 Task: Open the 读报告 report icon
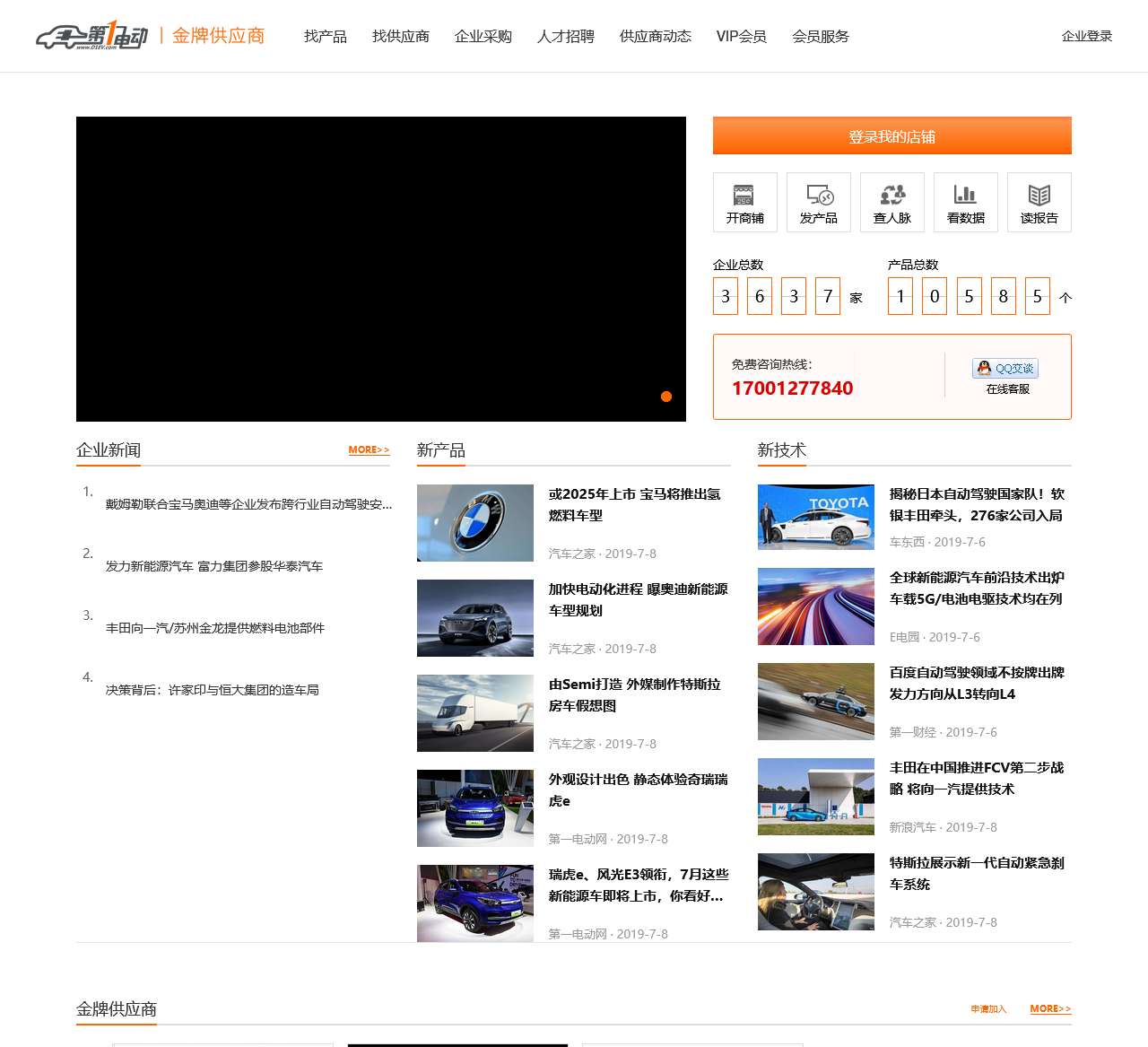(1039, 203)
